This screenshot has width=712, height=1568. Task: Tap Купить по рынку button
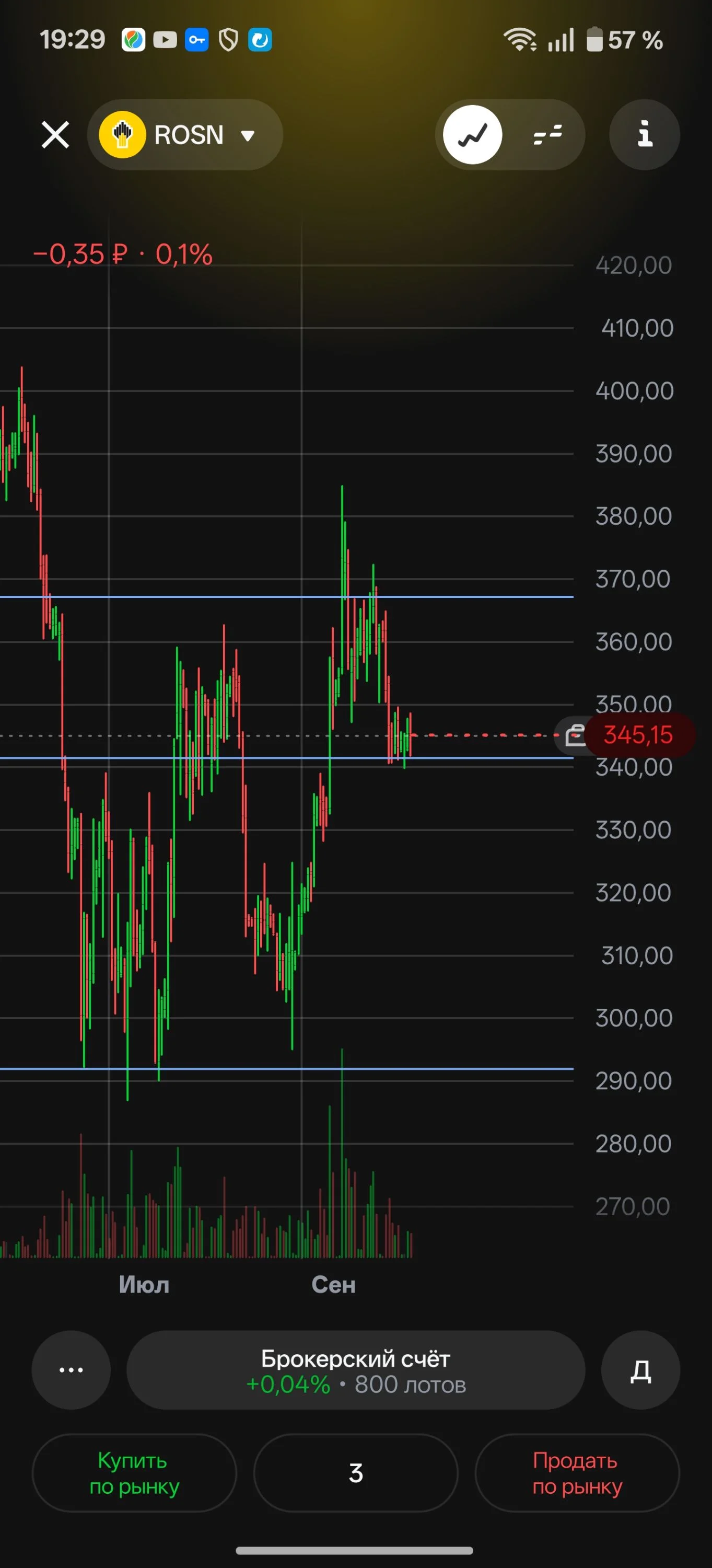pos(134,1473)
